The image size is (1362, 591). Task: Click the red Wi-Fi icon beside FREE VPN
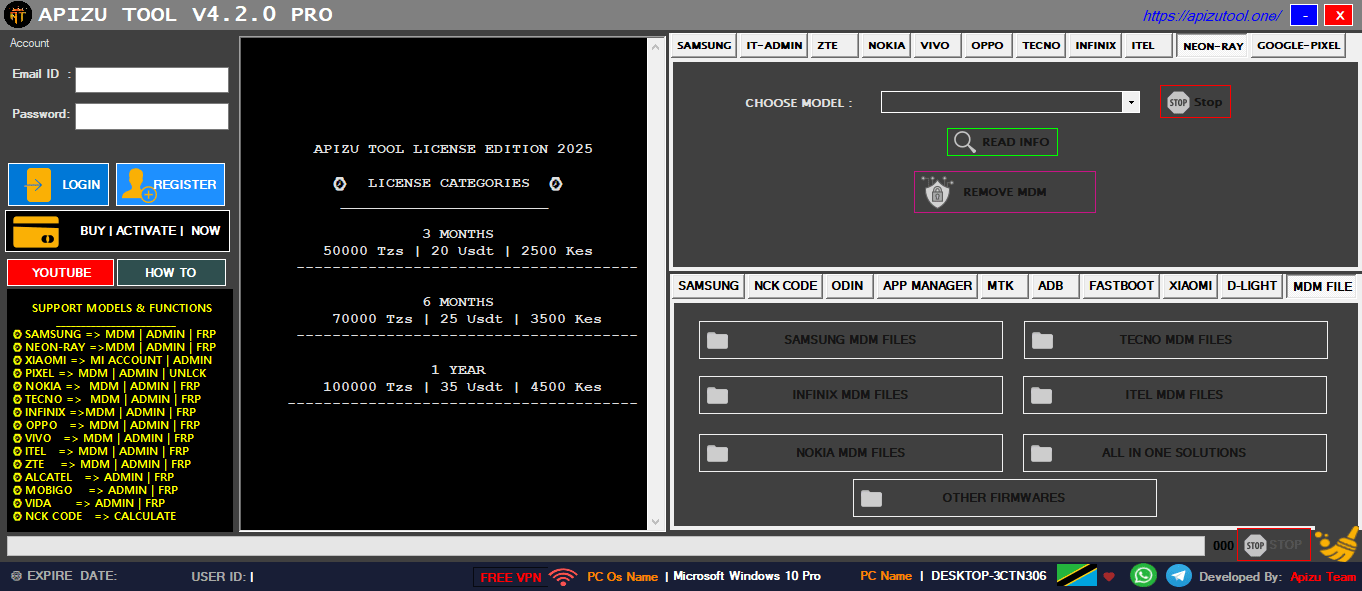point(560,575)
